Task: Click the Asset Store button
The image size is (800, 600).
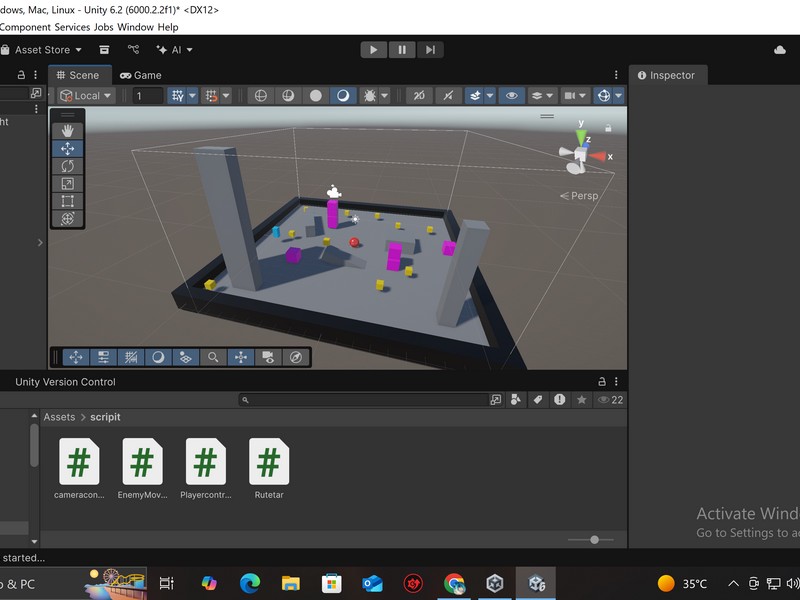Action: click(x=42, y=48)
